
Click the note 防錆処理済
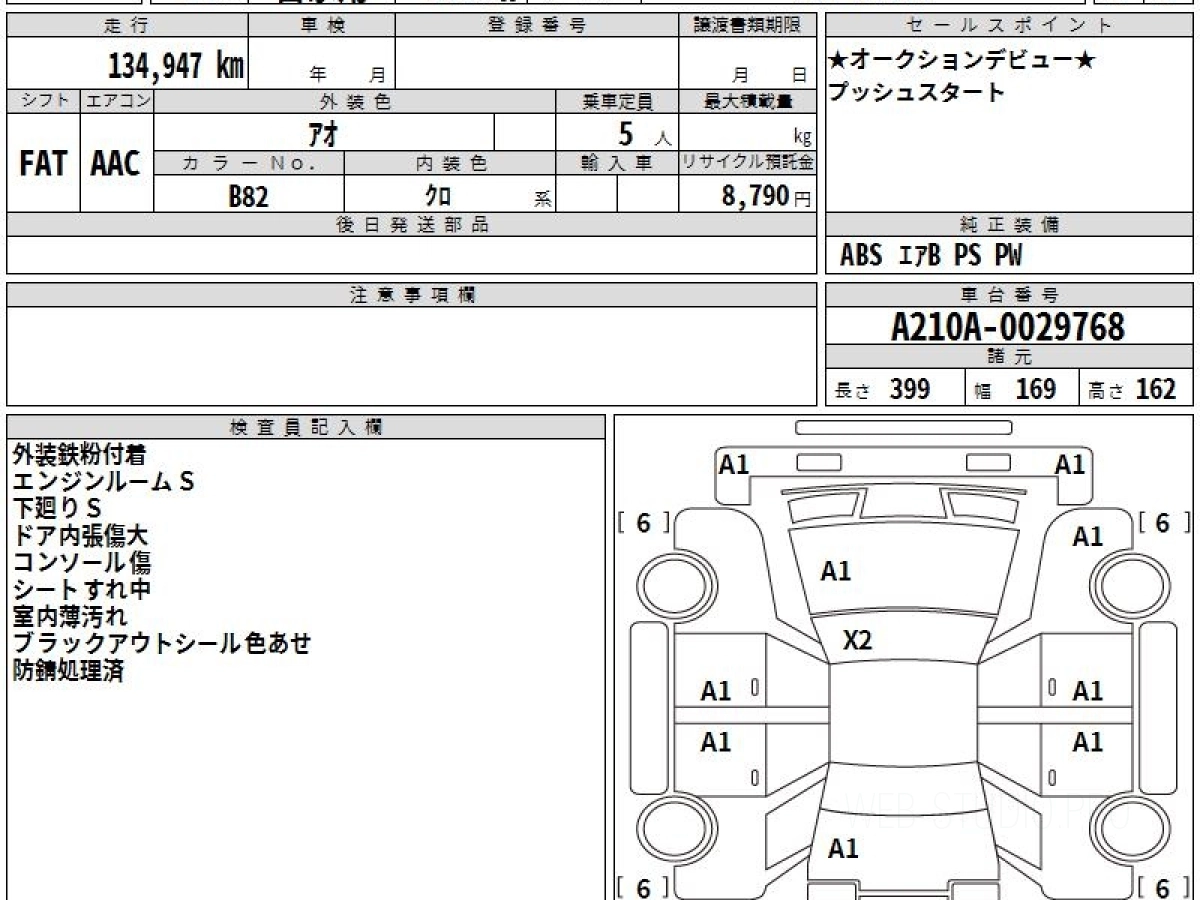tap(68, 671)
